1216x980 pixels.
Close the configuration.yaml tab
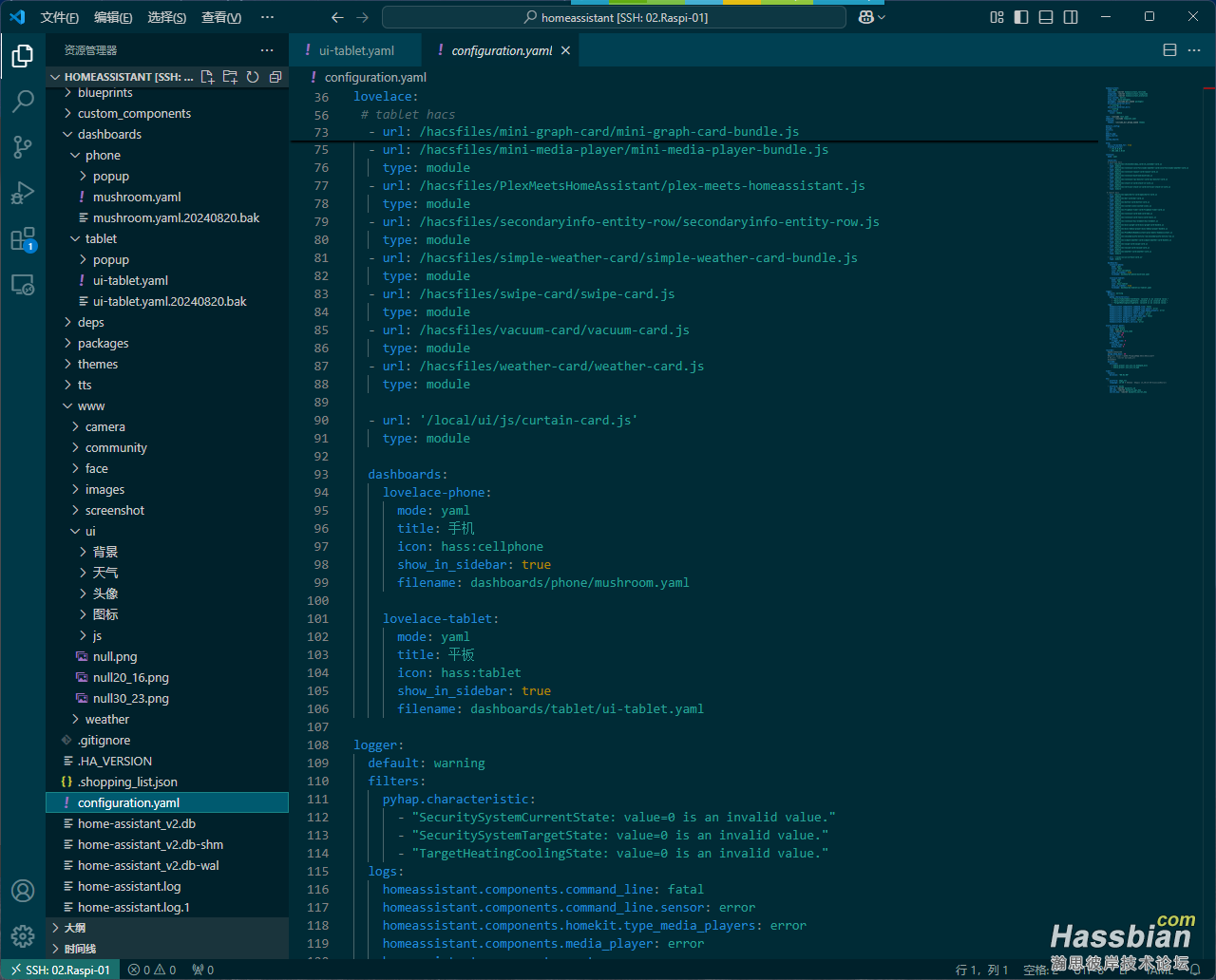(565, 50)
